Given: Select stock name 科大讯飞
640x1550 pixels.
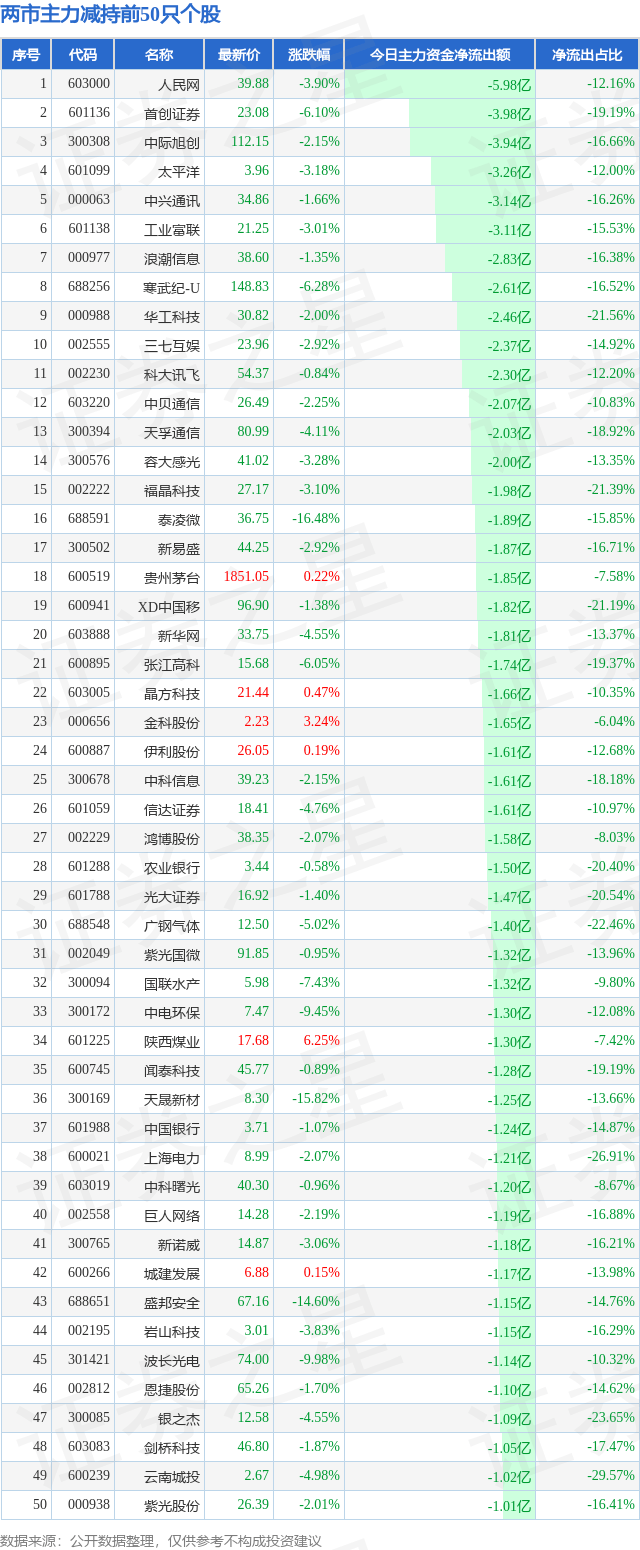Looking at the screenshot, I should (x=172, y=375).
